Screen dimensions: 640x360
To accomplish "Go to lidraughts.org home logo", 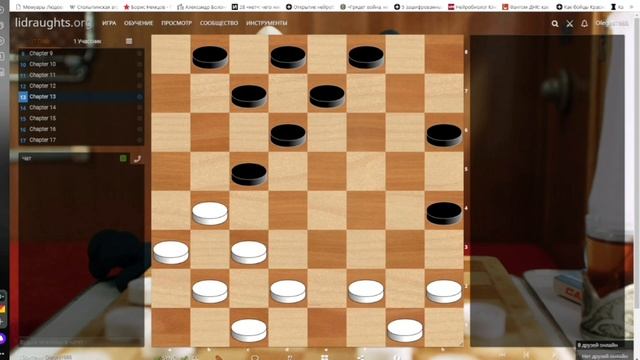I will click(53, 23).
